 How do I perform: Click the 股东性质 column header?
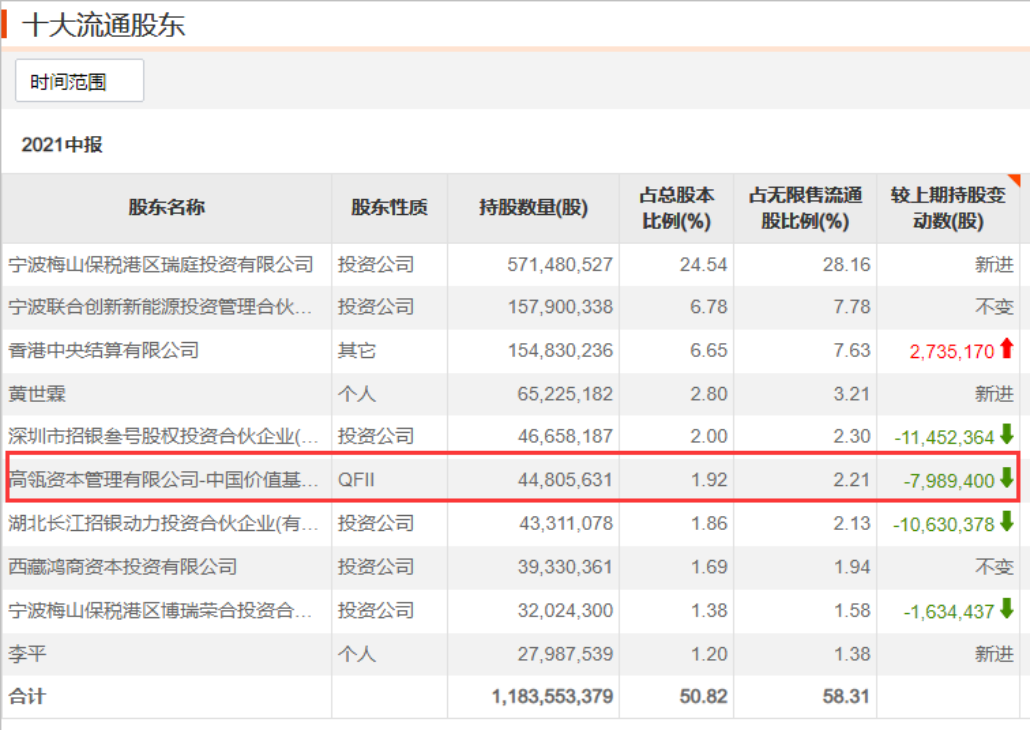coord(389,208)
